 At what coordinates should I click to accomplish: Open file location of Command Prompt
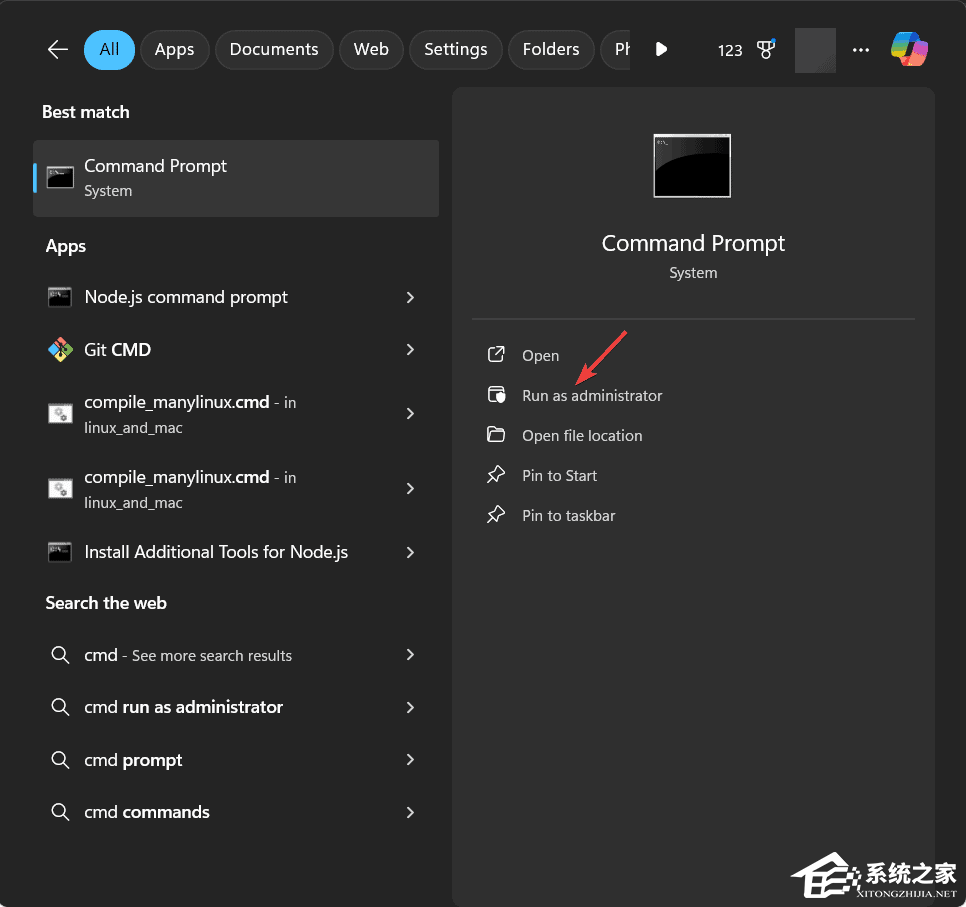coord(582,435)
